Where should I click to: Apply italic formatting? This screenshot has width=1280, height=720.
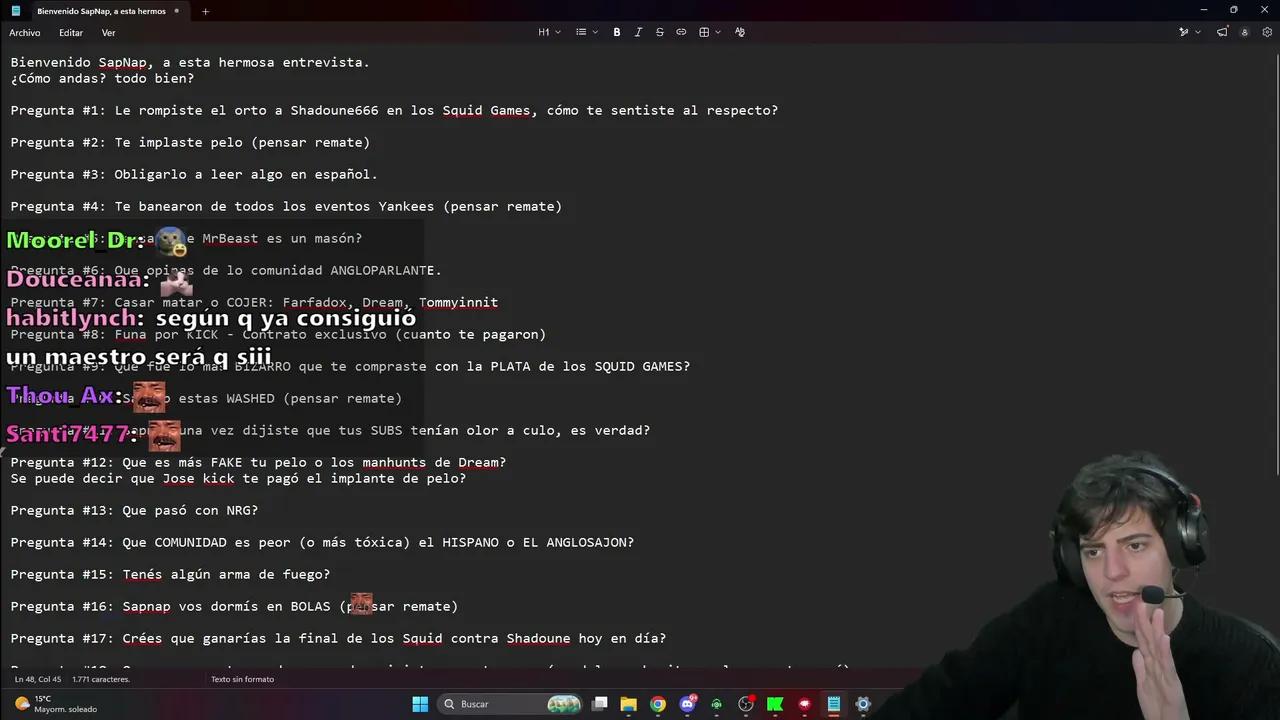tap(638, 32)
